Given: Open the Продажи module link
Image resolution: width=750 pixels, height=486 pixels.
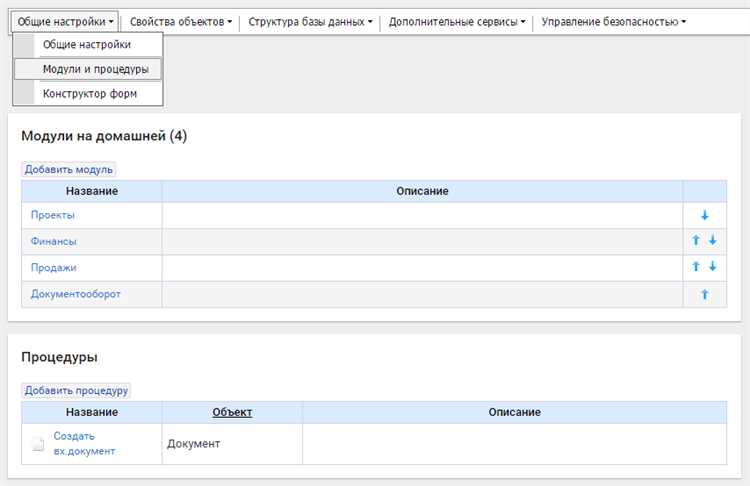Looking at the screenshot, I should point(54,267).
